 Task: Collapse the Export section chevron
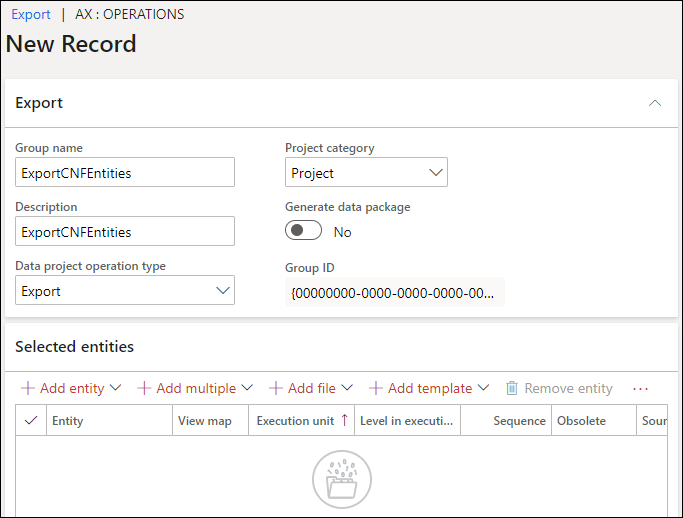(x=655, y=103)
